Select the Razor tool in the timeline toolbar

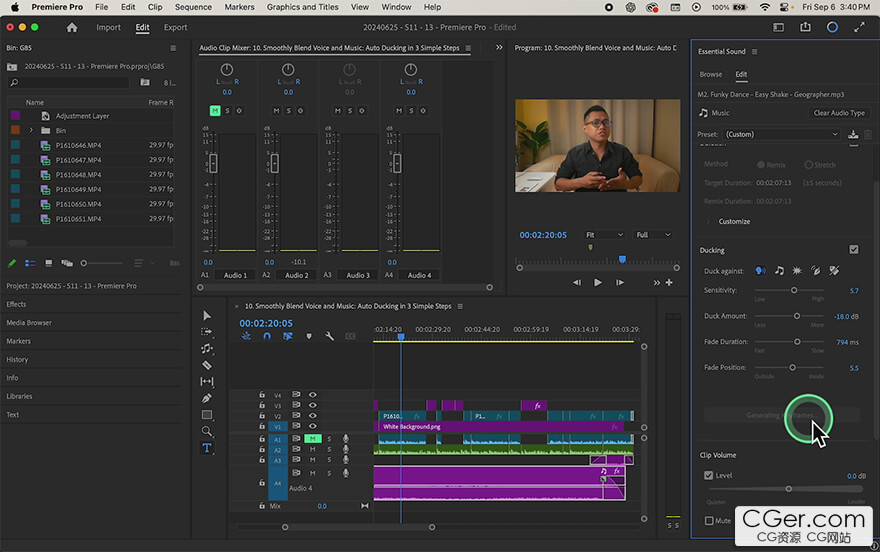207,365
